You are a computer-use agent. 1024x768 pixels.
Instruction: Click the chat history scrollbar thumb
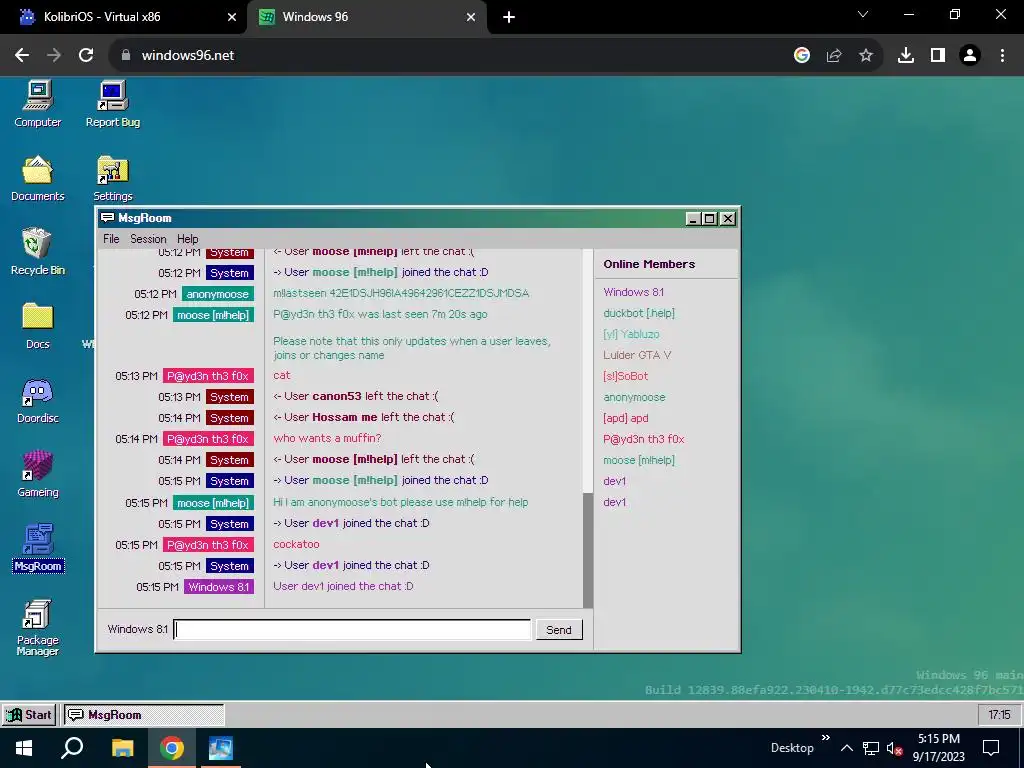(x=588, y=550)
